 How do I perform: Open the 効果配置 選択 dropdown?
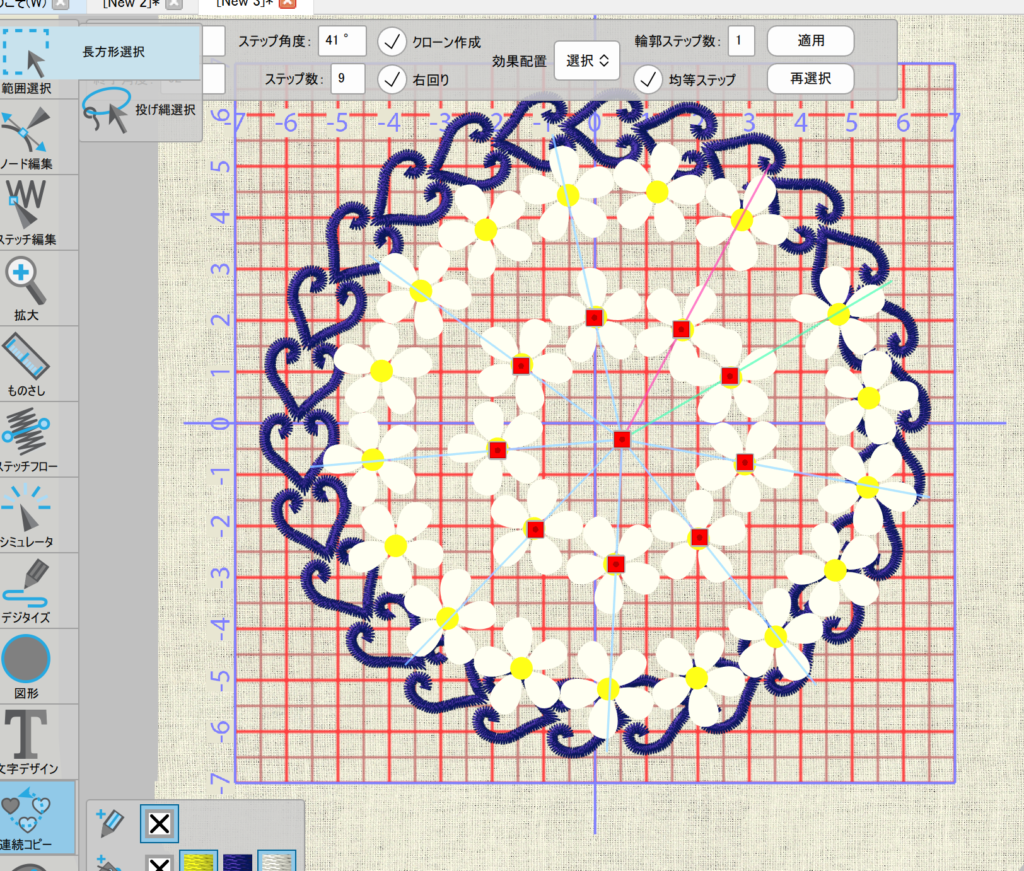[587, 61]
